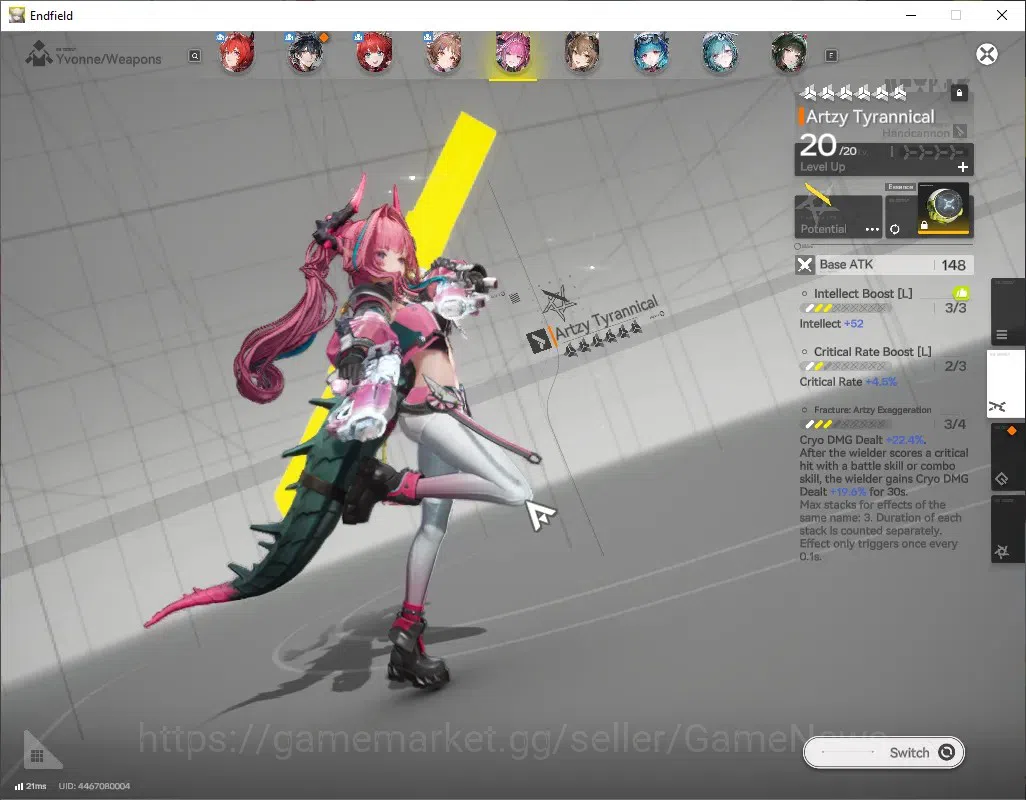Select the first red-haired horned character portrait
The image size is (1026, 800).
[237, 52]
